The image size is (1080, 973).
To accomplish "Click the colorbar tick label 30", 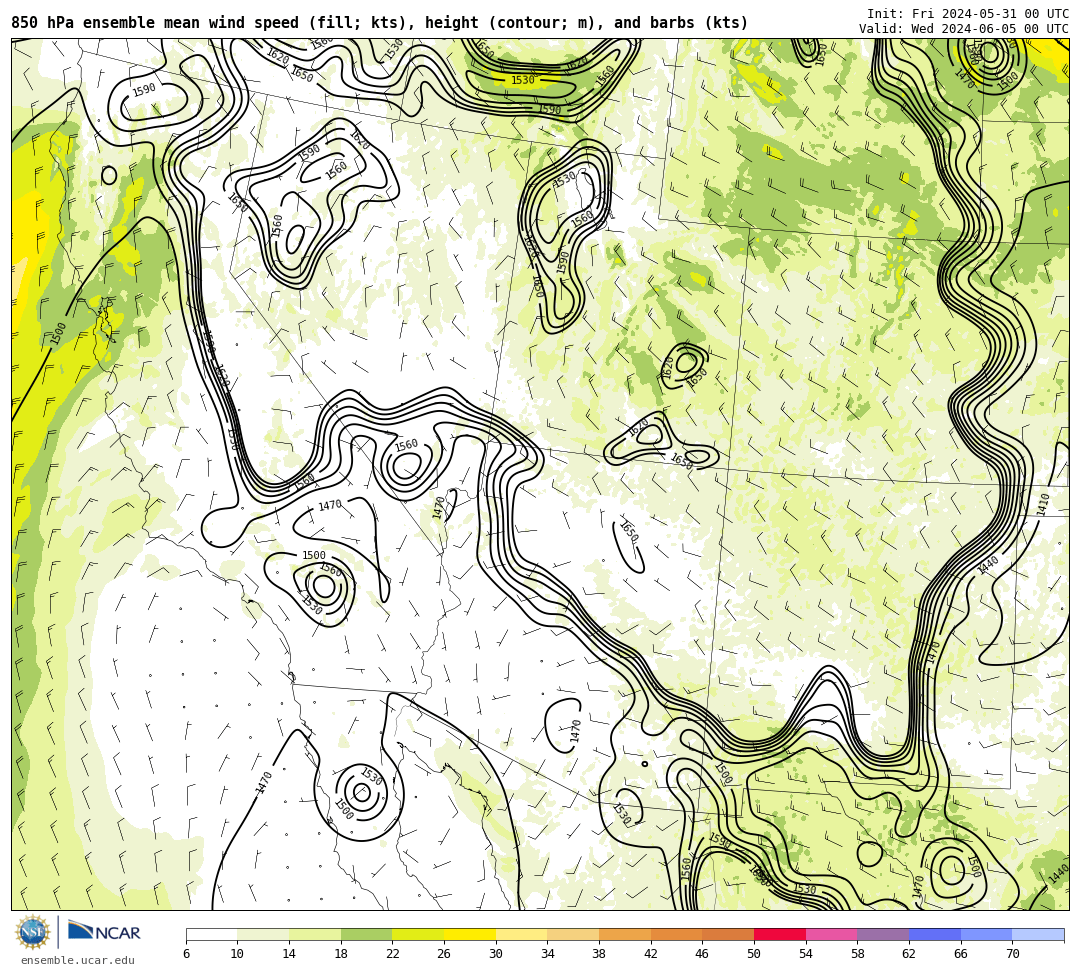I will click(x=496, y=954).
